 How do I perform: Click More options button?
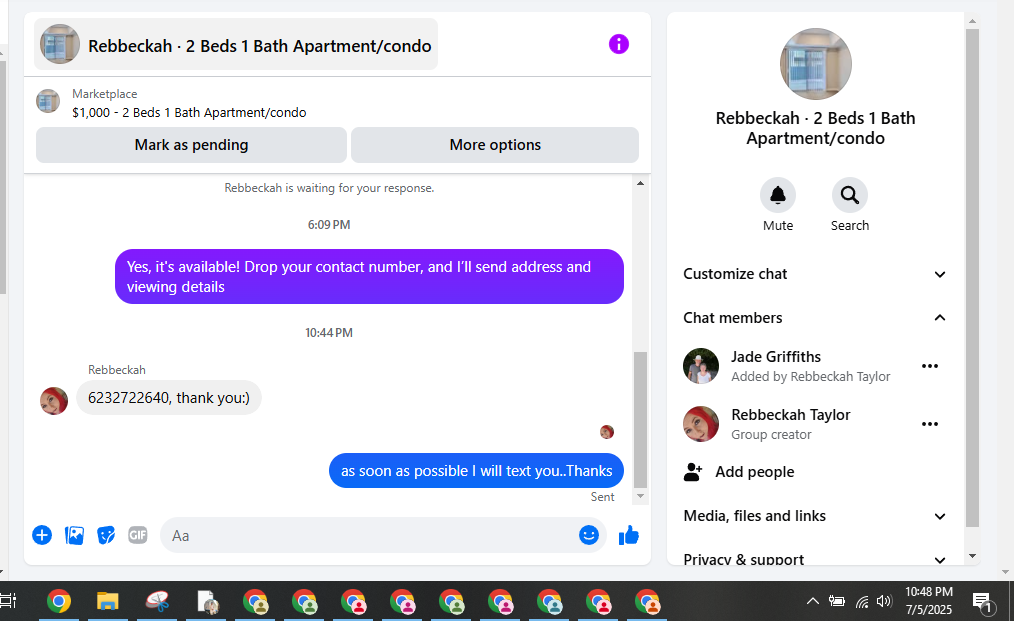point(495,145)
